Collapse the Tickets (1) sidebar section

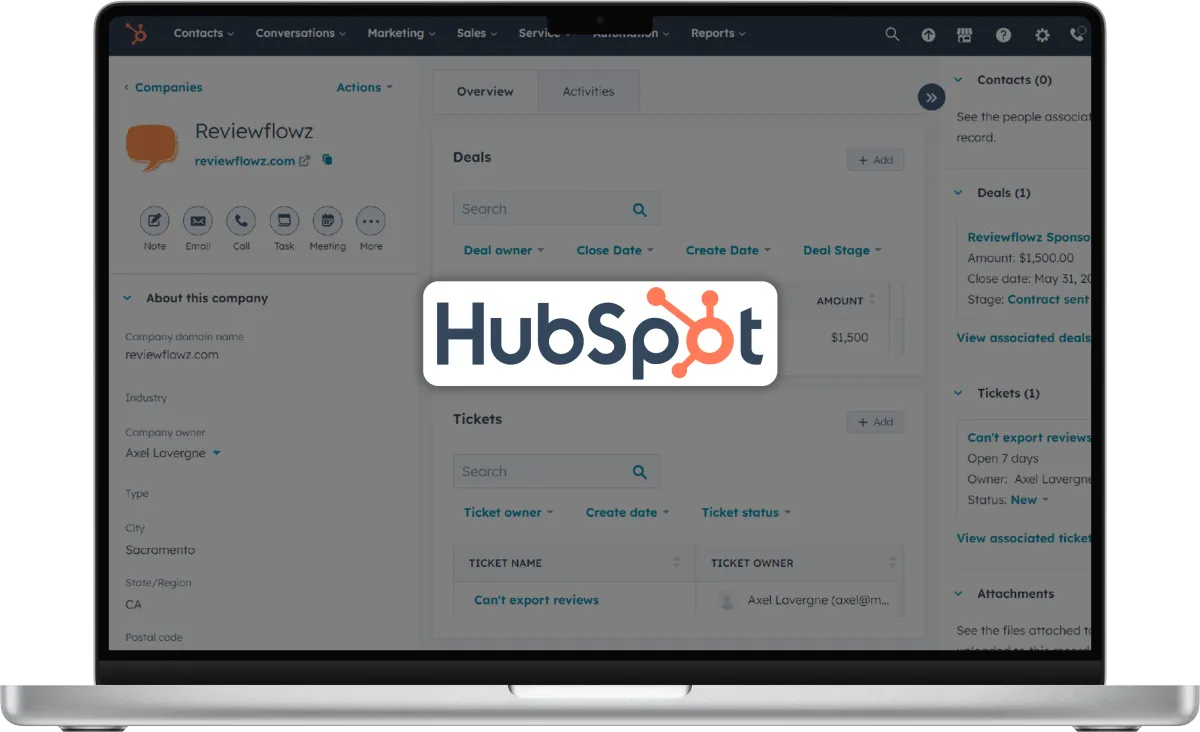pos(958,394)
